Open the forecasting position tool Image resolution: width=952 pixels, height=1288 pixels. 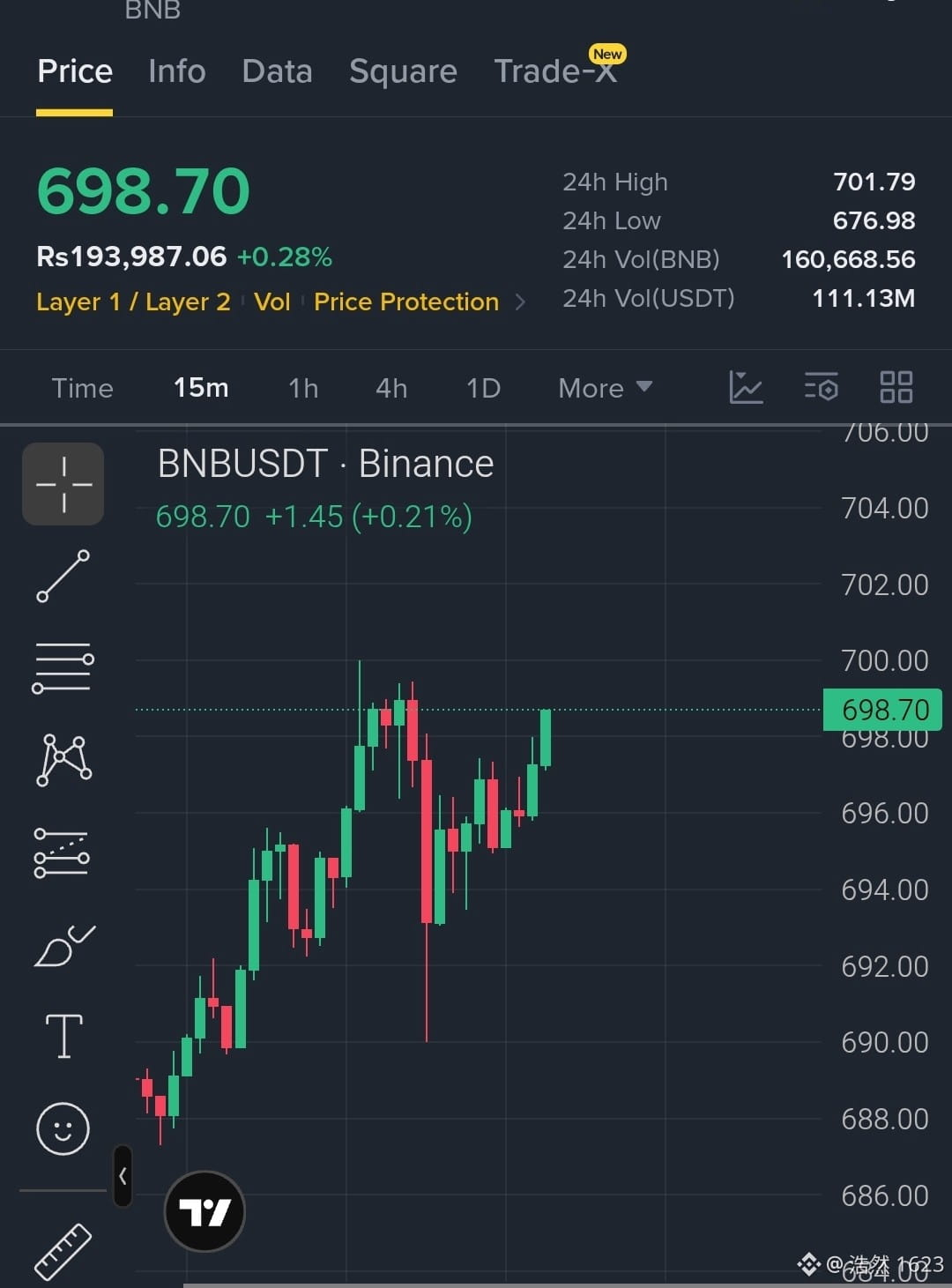point(62,852)
